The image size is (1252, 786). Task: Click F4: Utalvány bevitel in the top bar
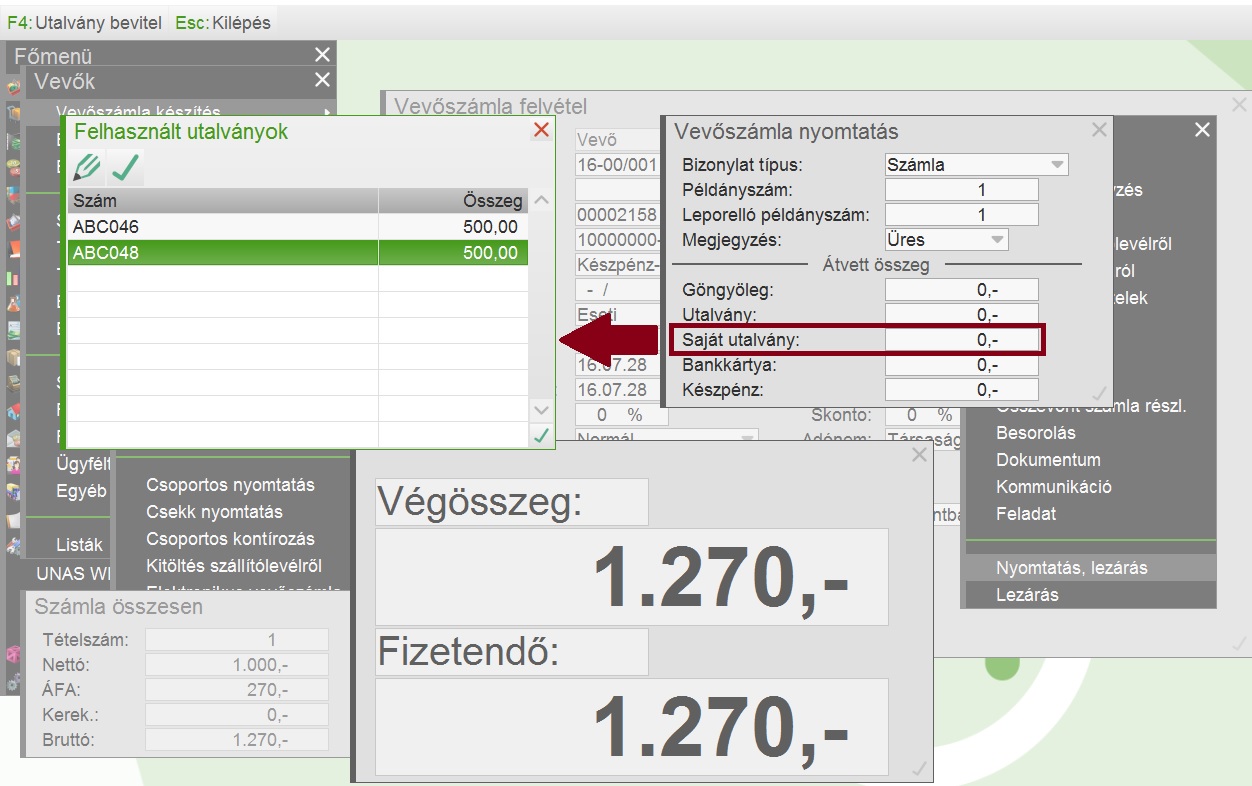click(x=84, y=22)
